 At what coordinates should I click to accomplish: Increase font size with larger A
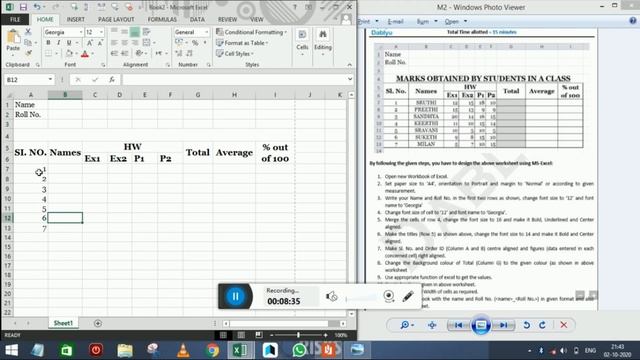[x=90, y=43]
